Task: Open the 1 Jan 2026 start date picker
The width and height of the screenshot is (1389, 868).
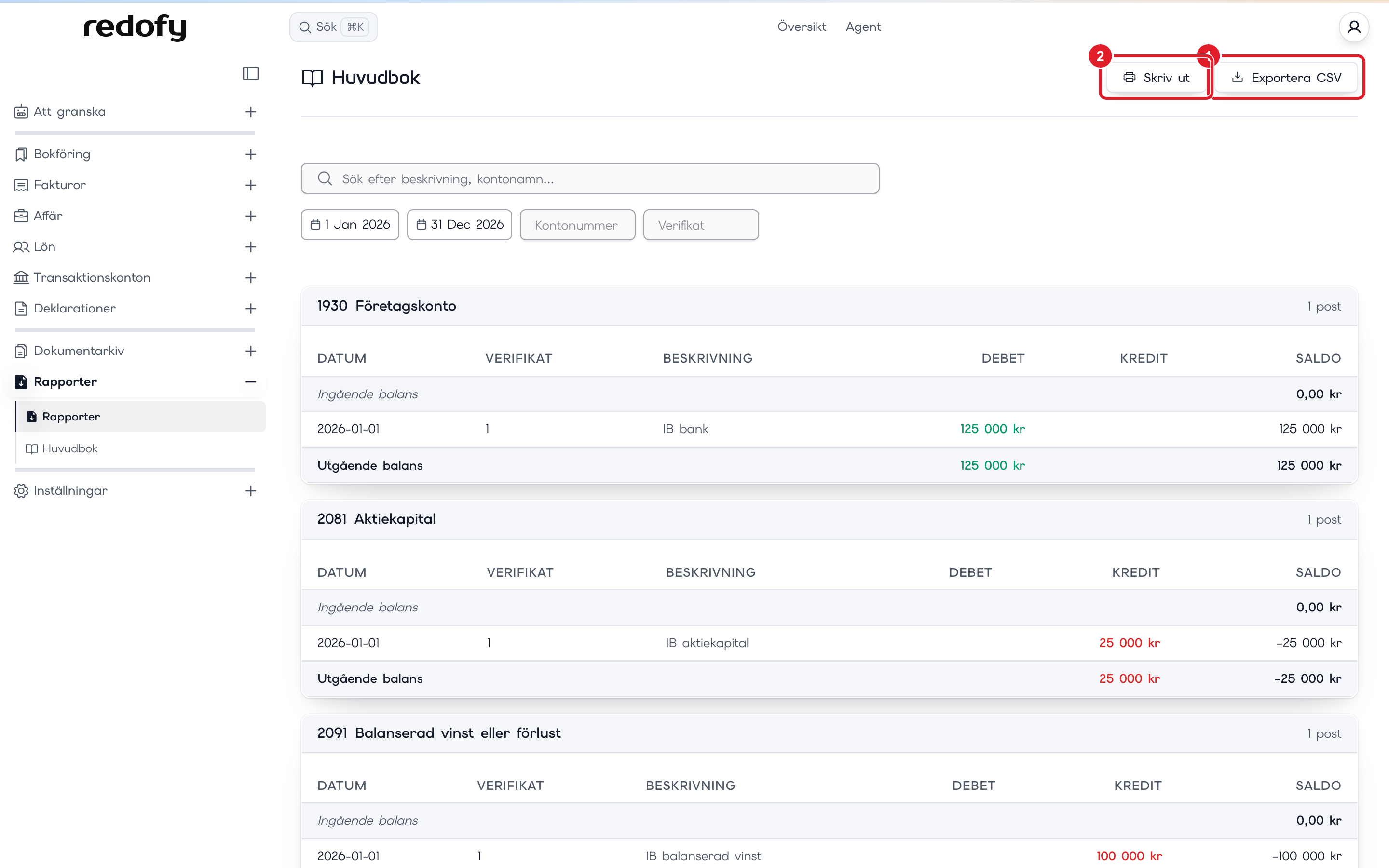Action: pos(350,224)
